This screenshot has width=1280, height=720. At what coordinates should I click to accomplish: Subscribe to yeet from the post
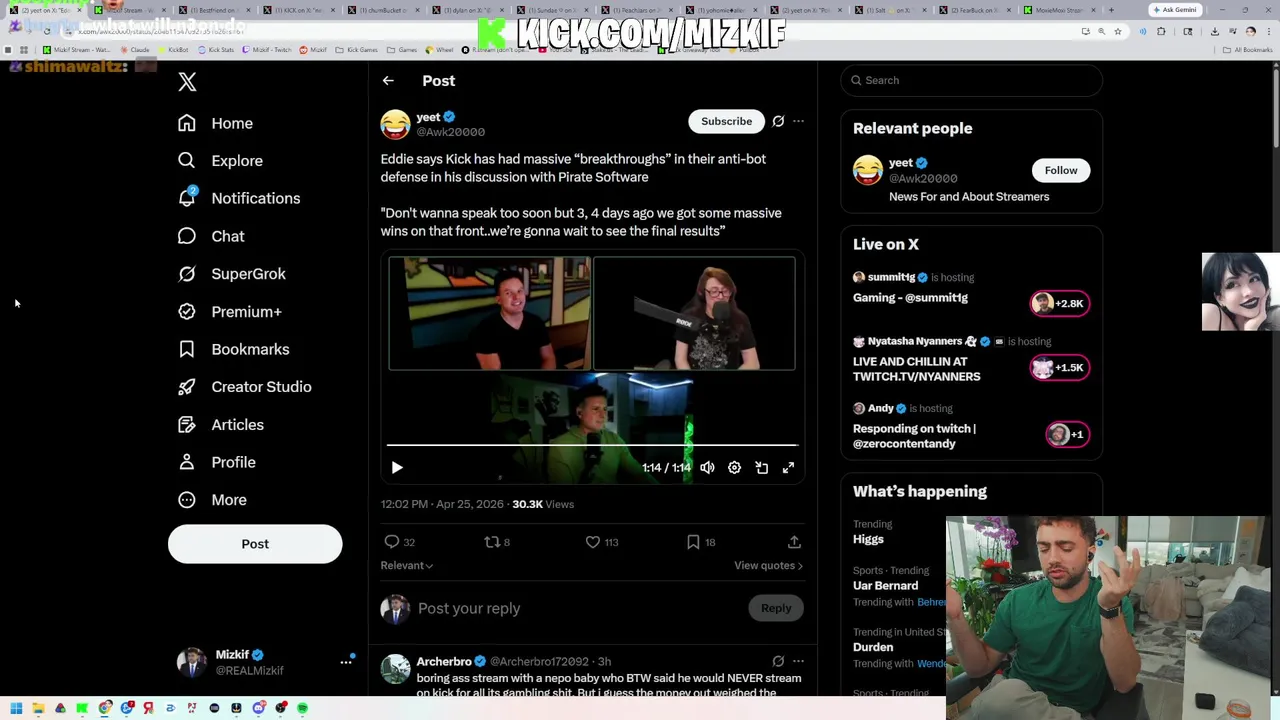(726, 121)
